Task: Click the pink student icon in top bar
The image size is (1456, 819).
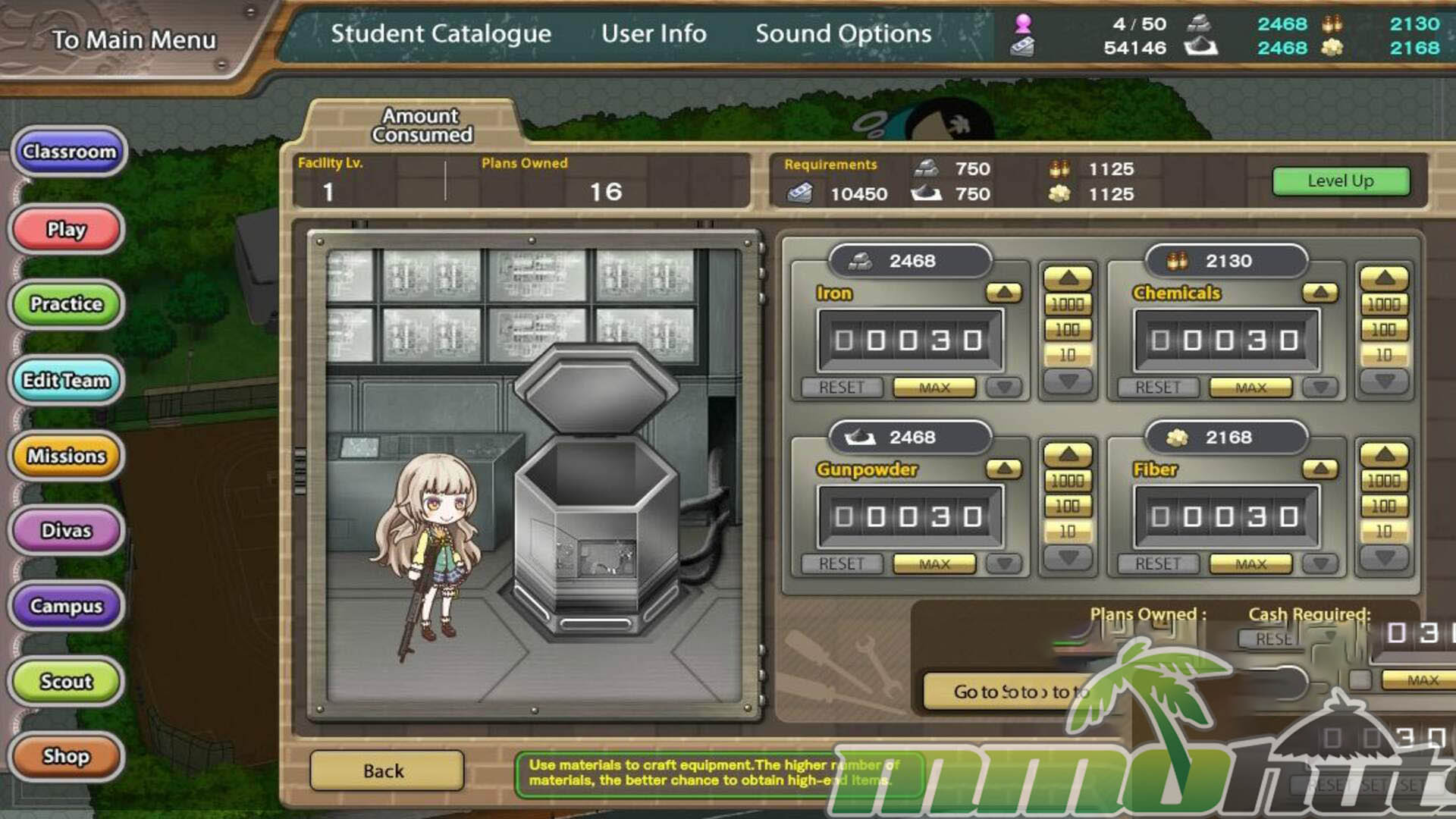Action: point(1023,24)
